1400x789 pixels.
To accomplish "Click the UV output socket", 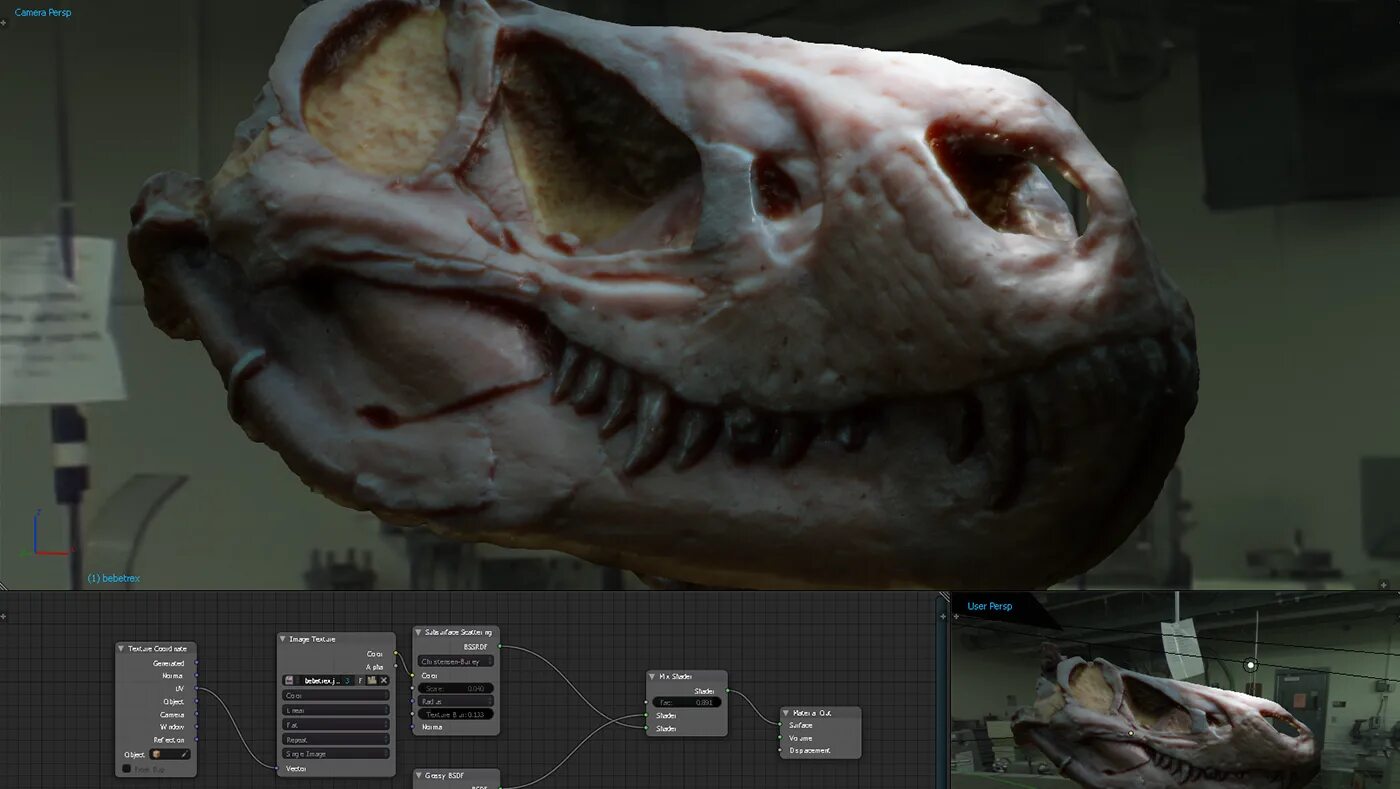I will click(x=196, y=688).
